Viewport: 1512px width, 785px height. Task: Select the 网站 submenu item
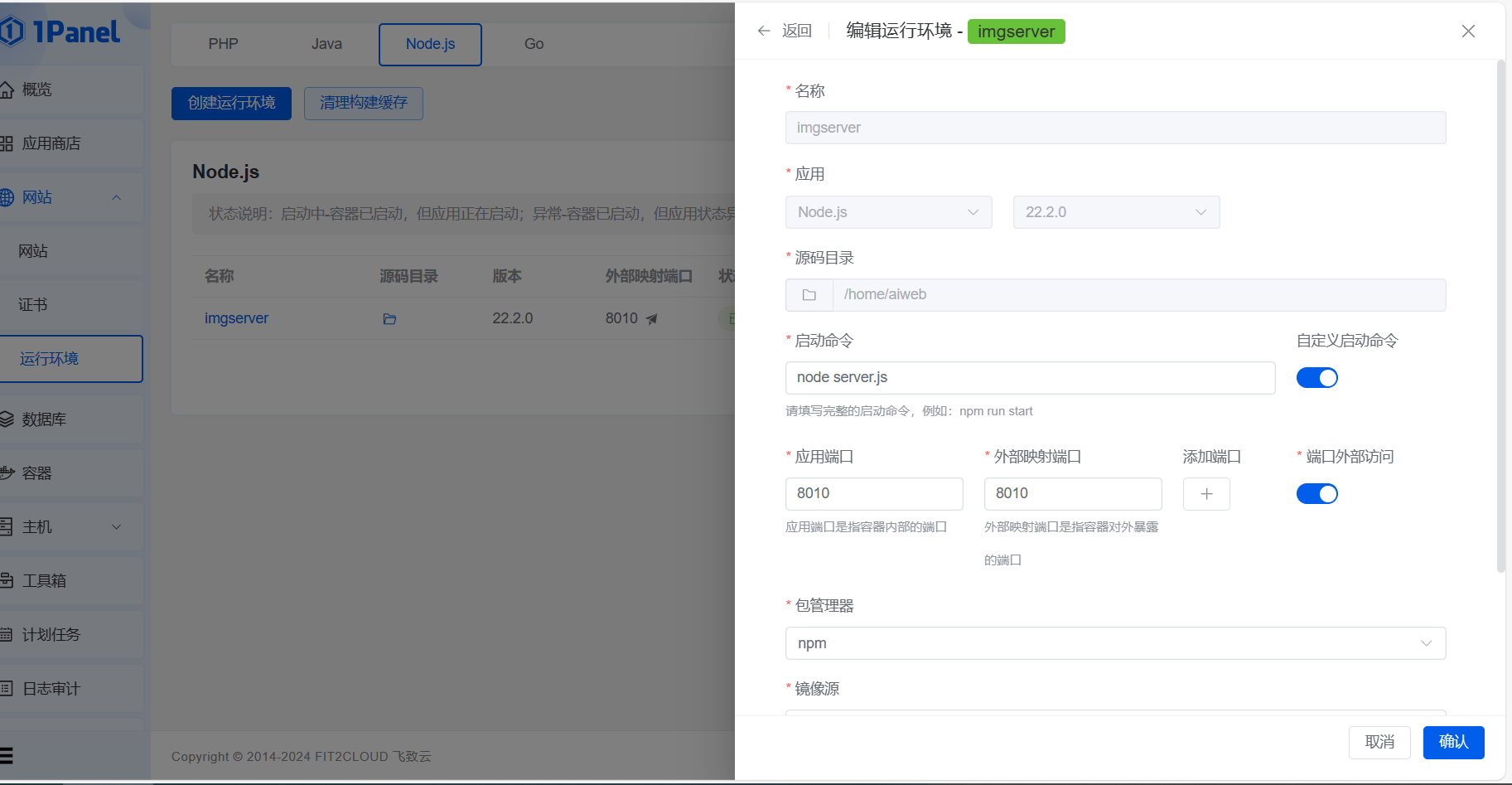(x=70, y=251)
